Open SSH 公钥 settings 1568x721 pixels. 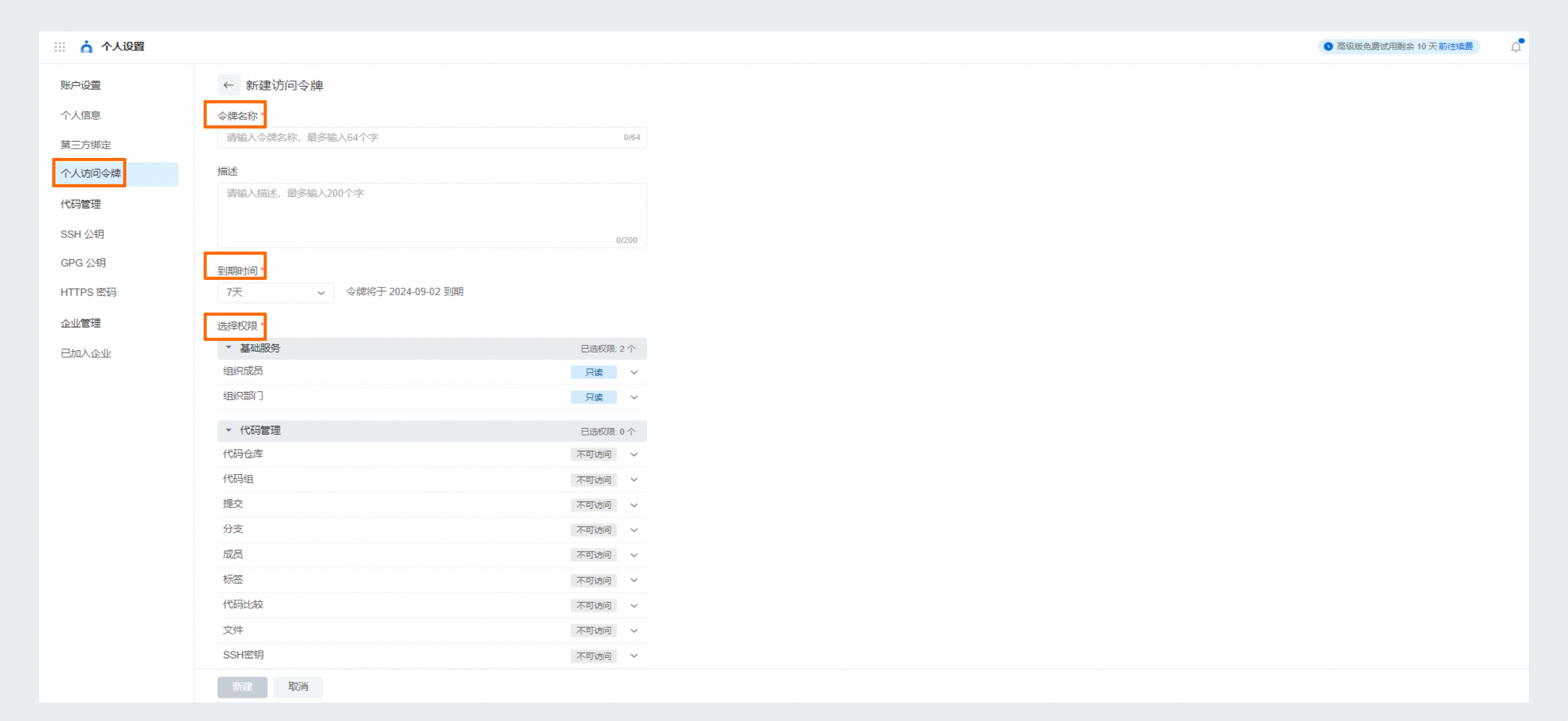point(82,234)
